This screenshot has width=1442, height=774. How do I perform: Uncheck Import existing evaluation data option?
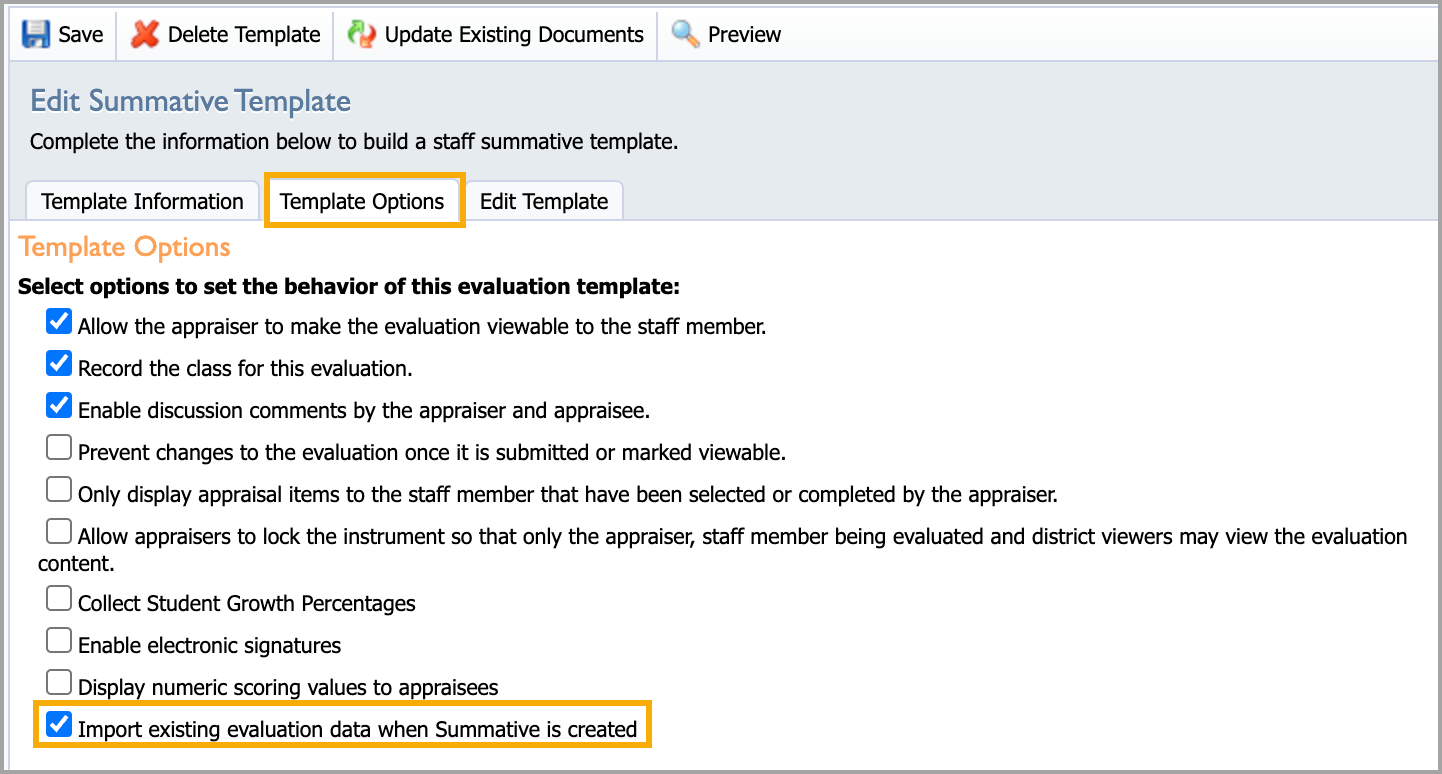[x=60, y=724]
